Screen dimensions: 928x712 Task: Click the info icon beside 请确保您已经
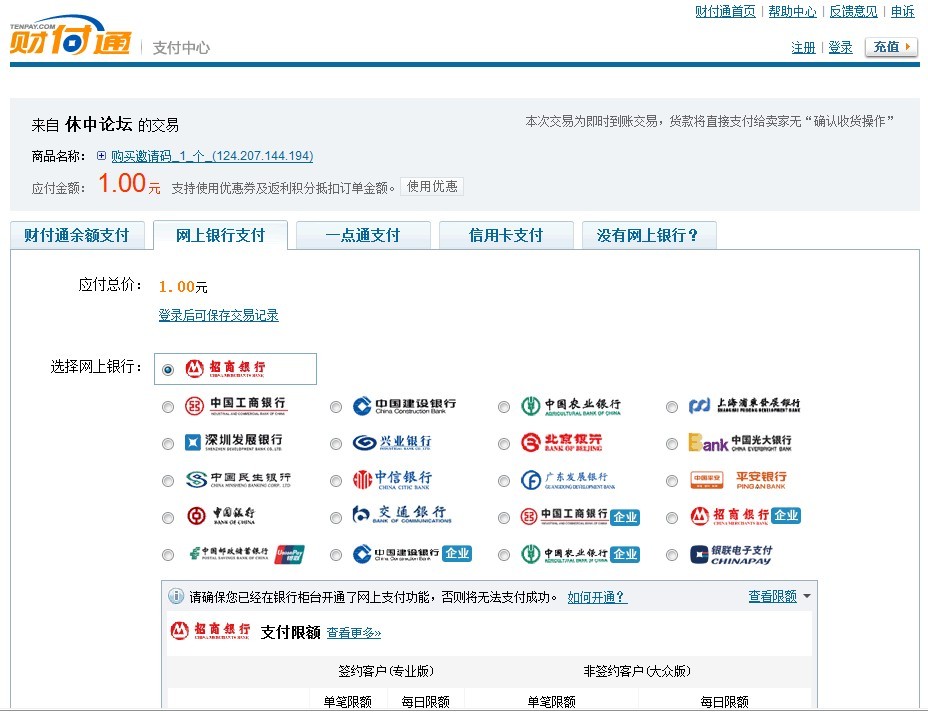[176, 596]
